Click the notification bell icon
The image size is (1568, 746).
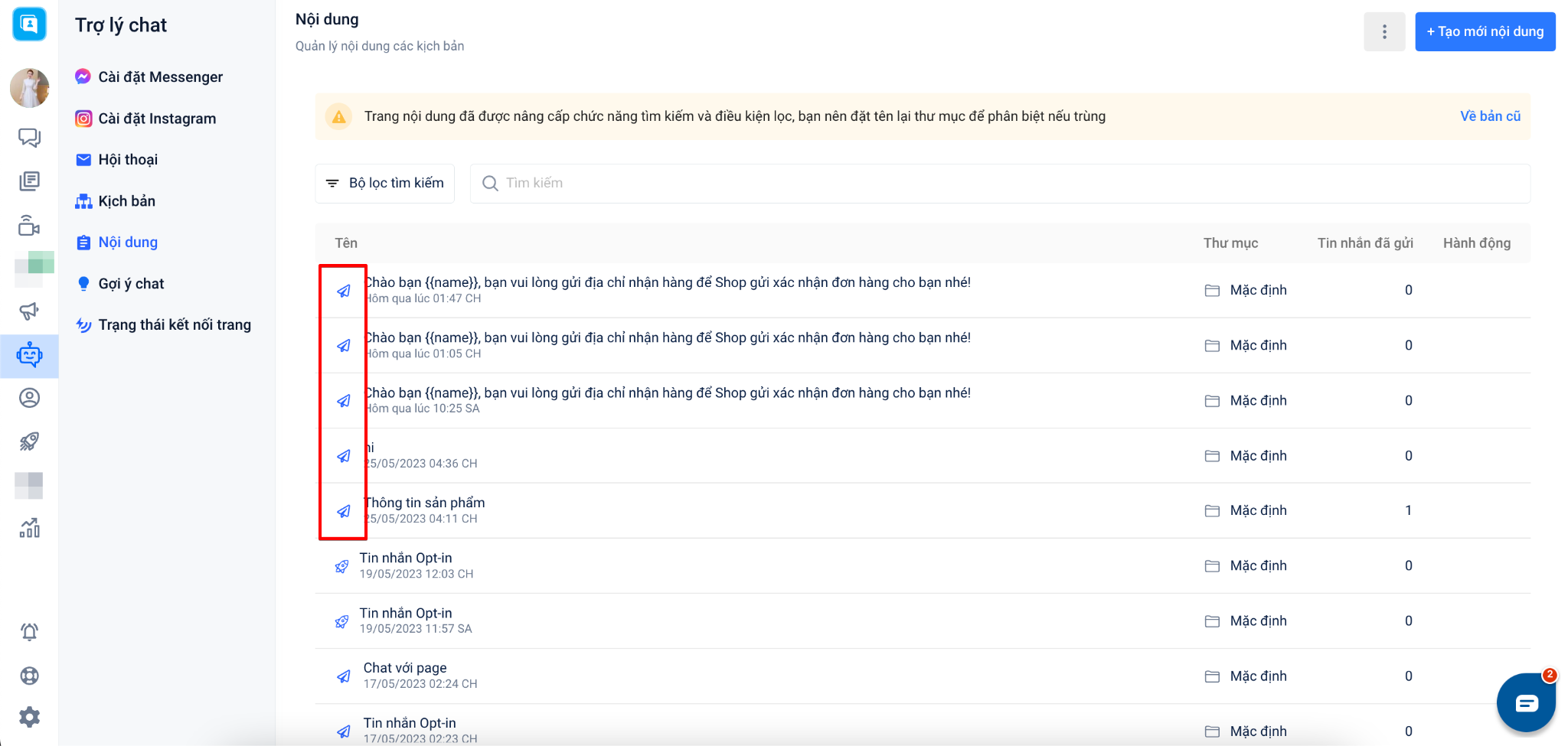click(29, 632)
